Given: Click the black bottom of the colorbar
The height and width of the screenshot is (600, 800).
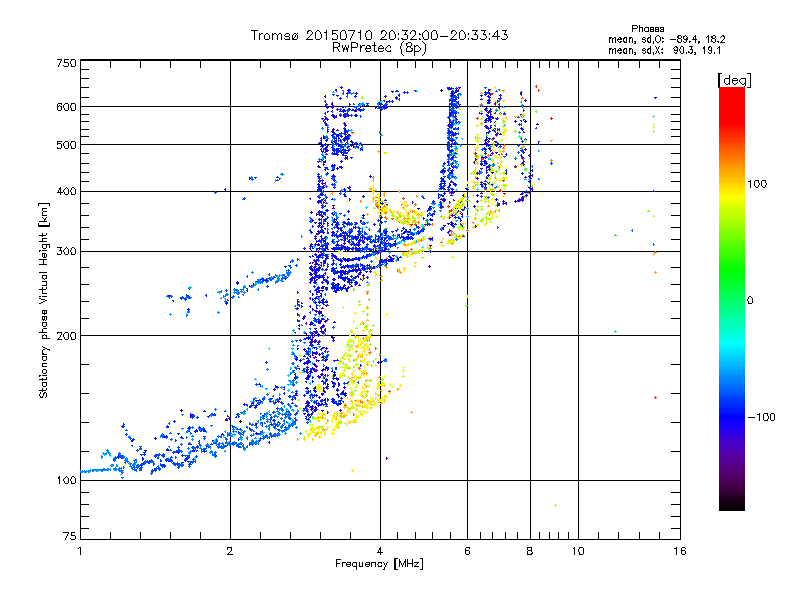Looking at the screenshot, I should click(x=732, y=503).
